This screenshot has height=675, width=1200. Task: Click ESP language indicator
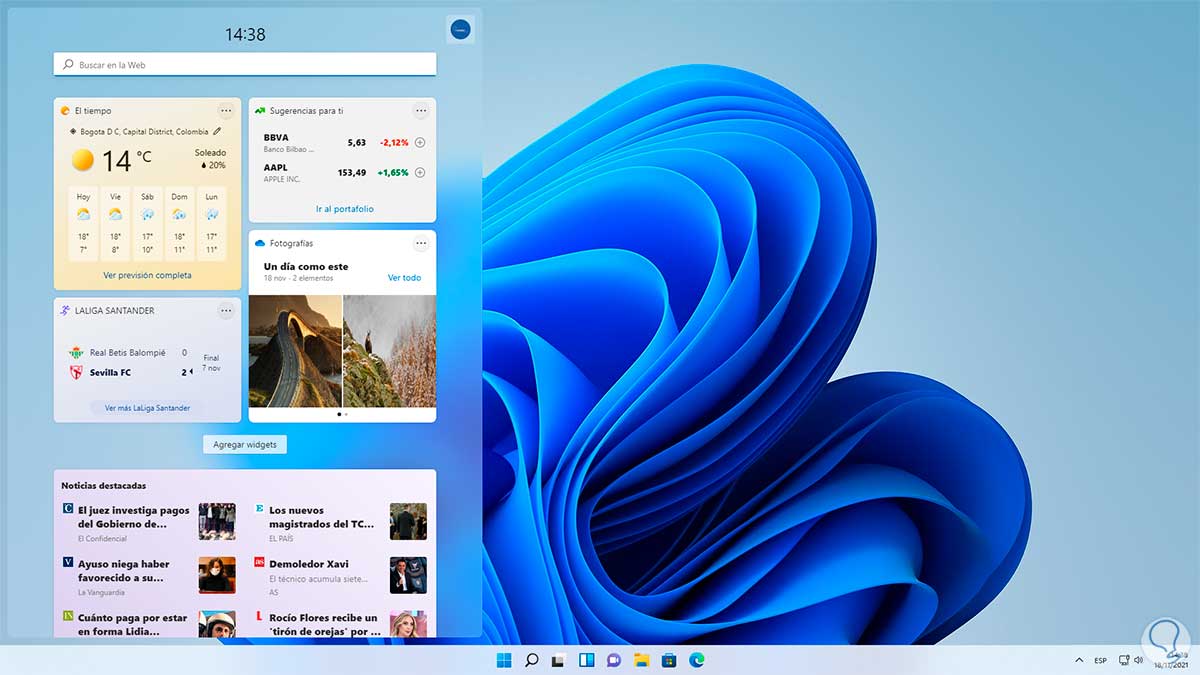[1101, 660]
